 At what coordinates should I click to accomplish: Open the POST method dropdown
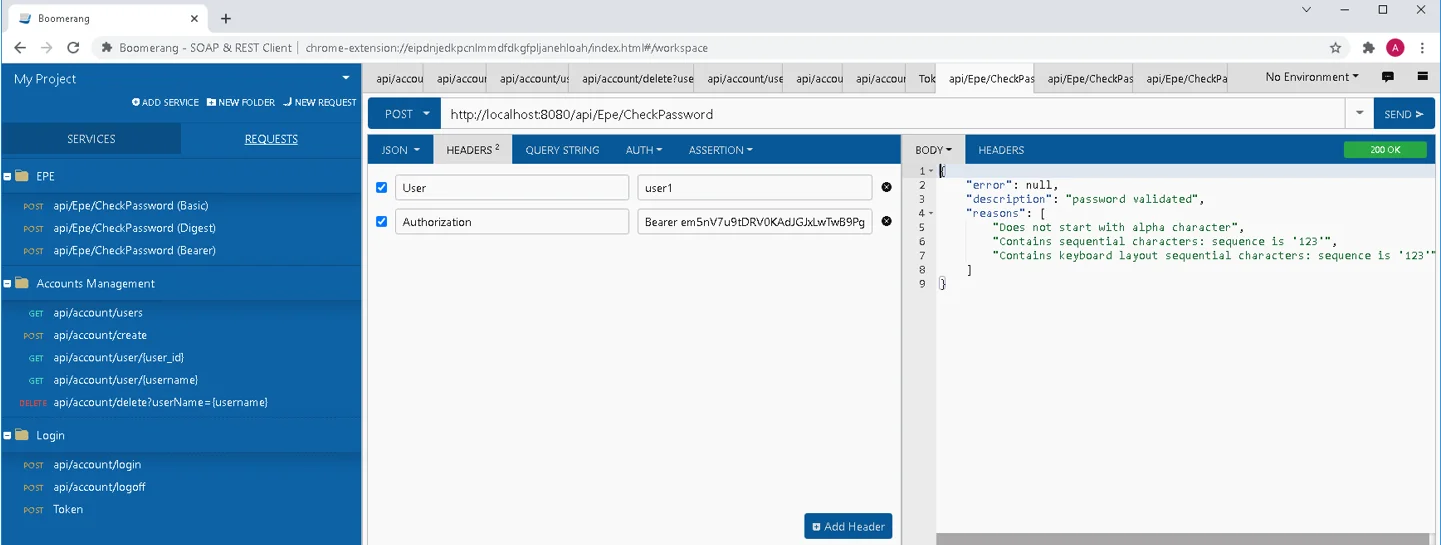coord(404,114)
